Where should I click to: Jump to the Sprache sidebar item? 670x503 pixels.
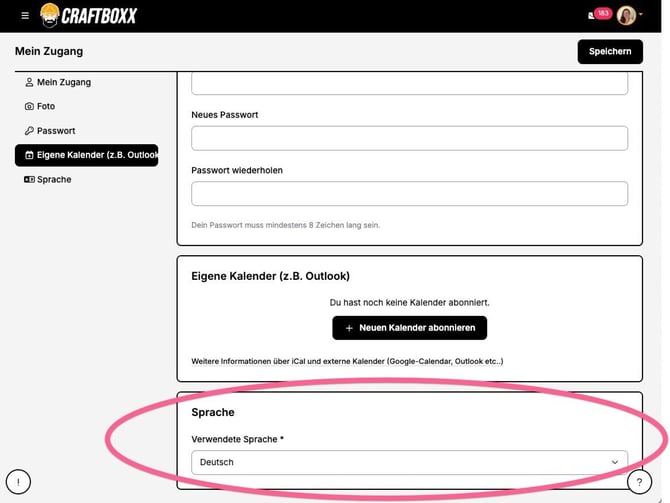[x=54, y=179]
